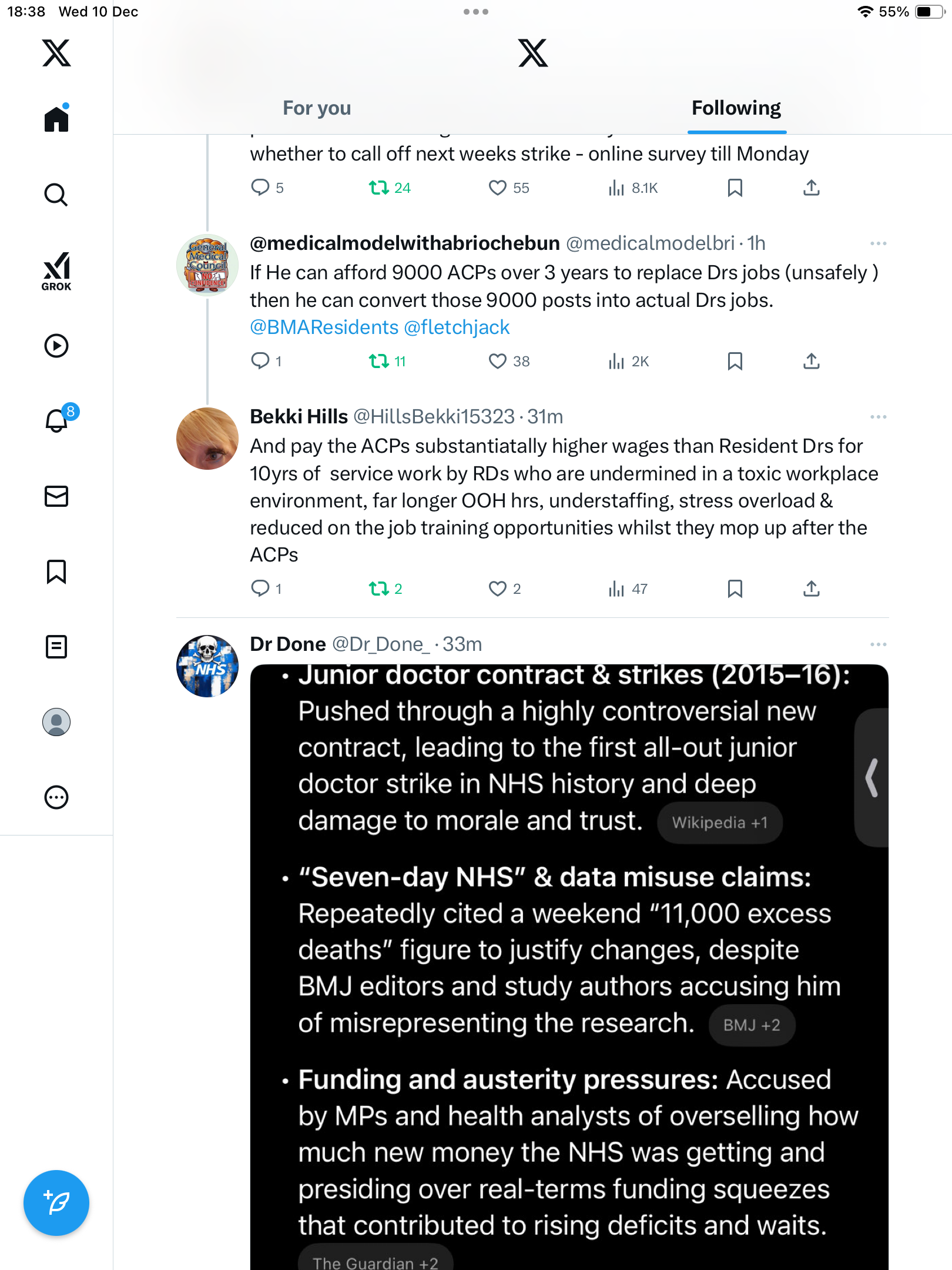Share the Bekki Hills post
The image size is (952, 1270).
[x=812, y=589]
